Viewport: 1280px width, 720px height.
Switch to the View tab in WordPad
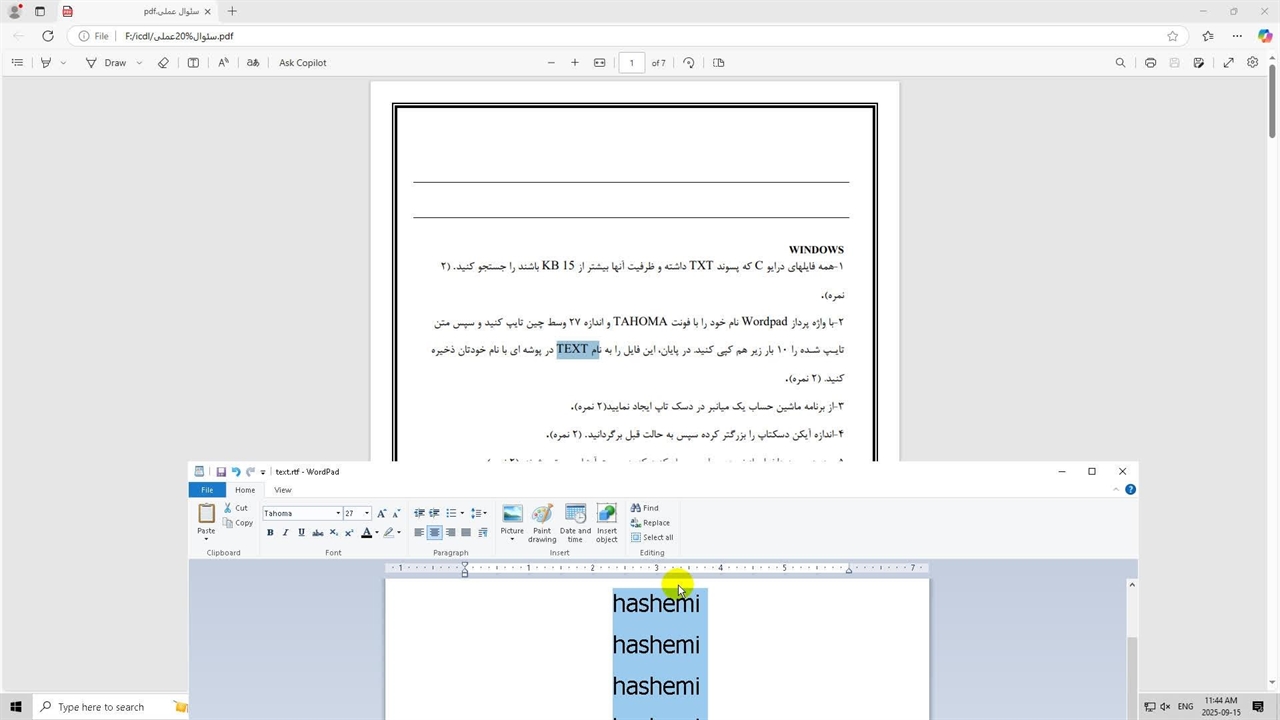(283, 490)
